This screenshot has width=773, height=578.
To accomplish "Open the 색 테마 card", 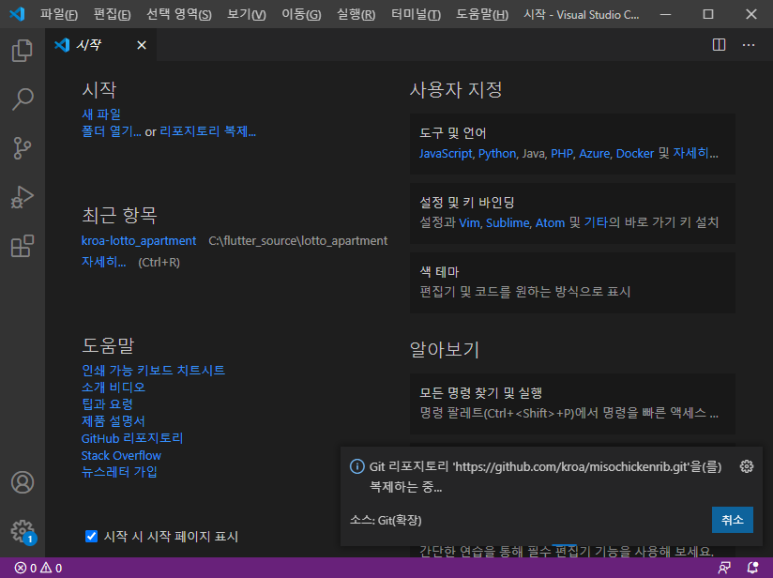I will click(572, 283).
